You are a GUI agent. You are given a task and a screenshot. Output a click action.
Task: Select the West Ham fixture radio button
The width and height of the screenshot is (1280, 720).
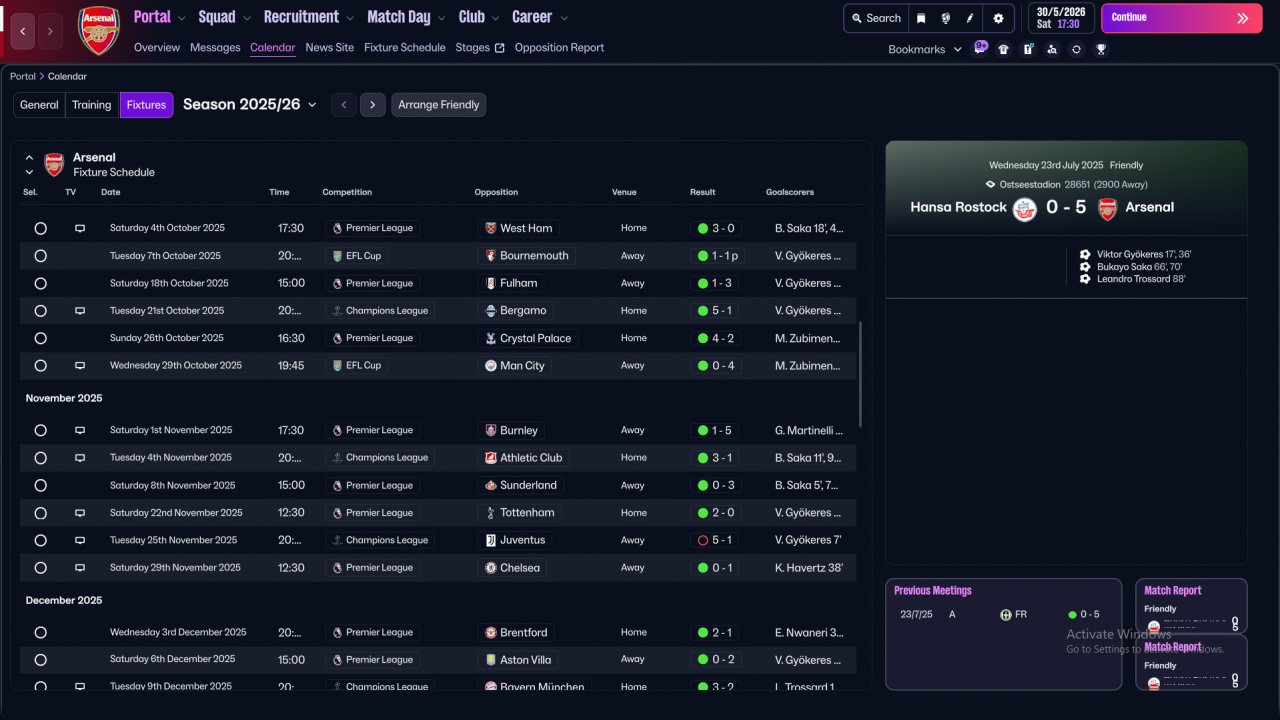(40, 229)
